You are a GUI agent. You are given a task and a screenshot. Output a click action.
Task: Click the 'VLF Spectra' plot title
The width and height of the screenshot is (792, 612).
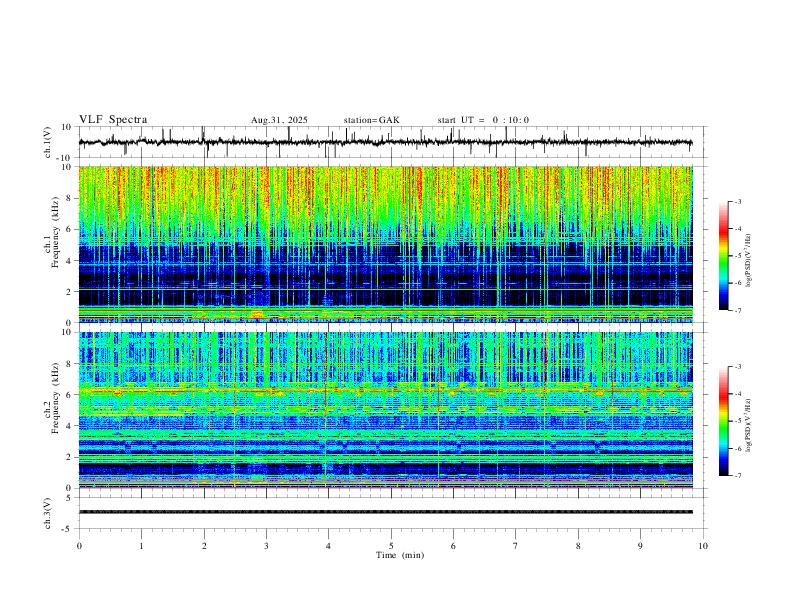[113, 120]
